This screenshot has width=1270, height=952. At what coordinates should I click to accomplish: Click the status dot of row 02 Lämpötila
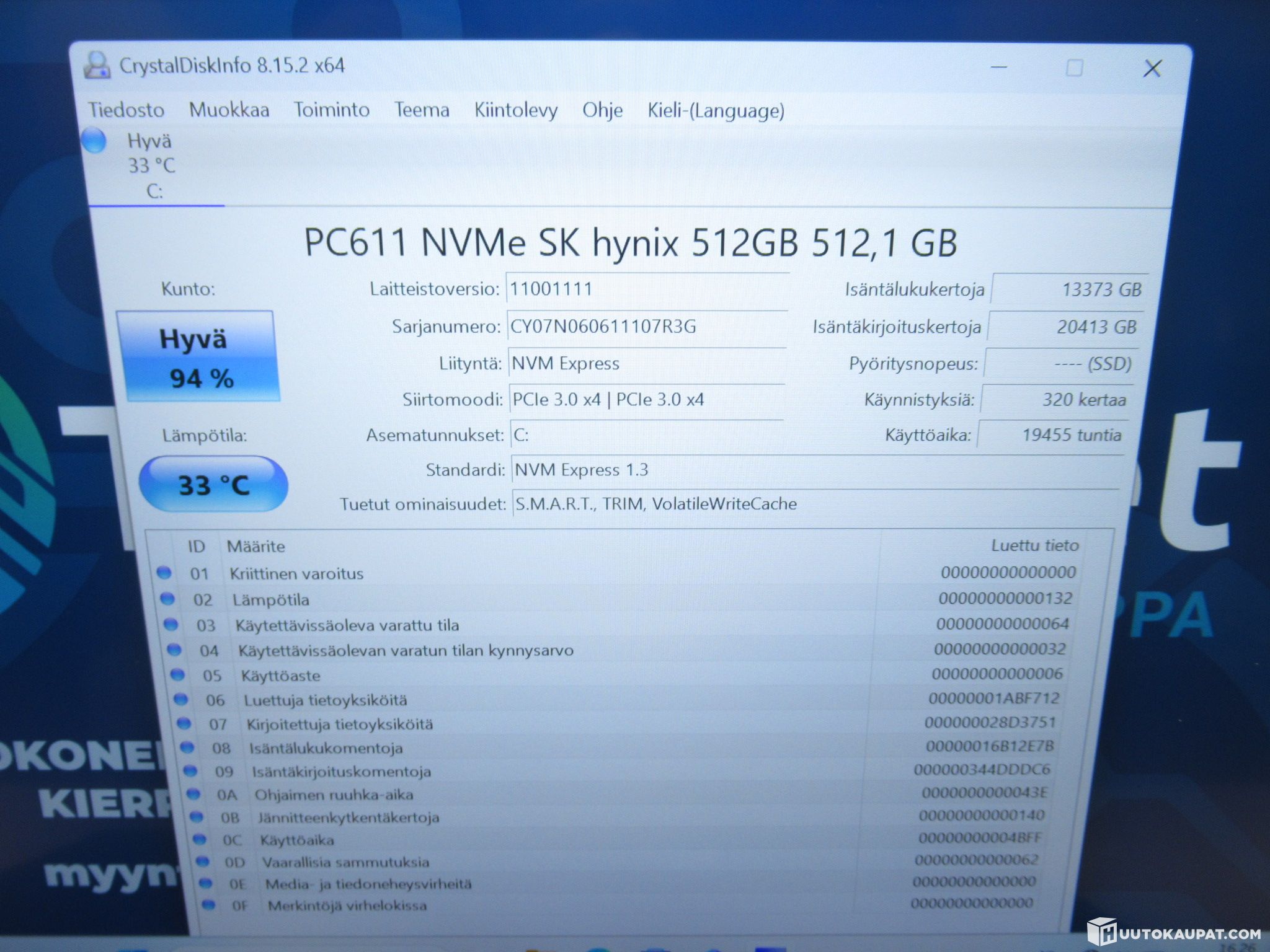[167, 598]
